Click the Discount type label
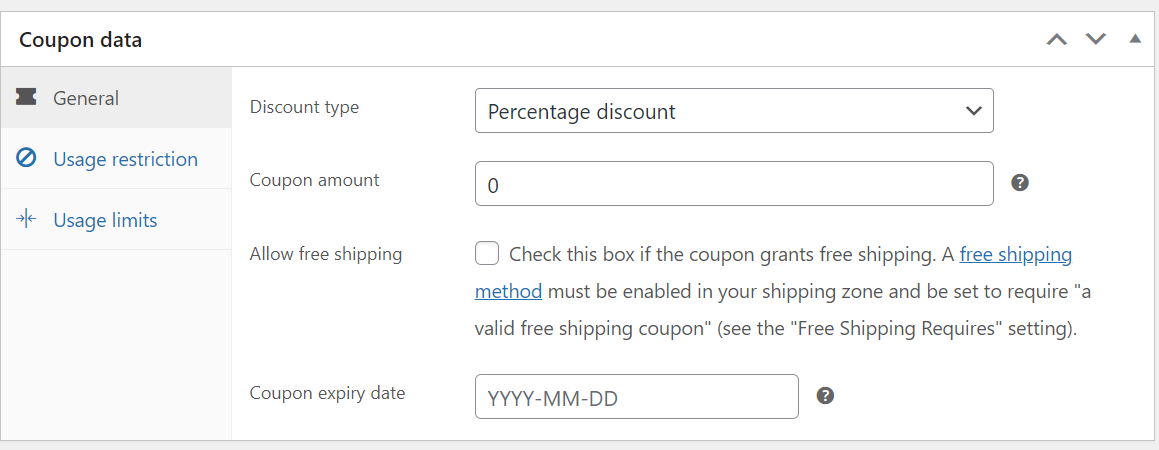Viewport: 1159px width, 450px height. point(304,107)
